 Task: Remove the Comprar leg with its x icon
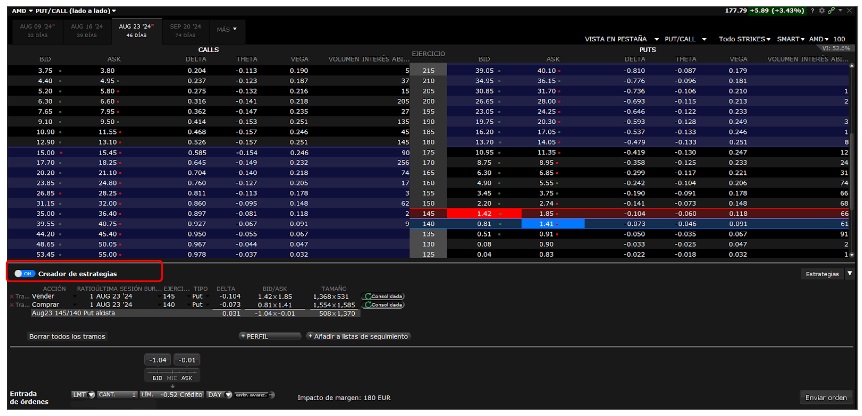point(12,305)
